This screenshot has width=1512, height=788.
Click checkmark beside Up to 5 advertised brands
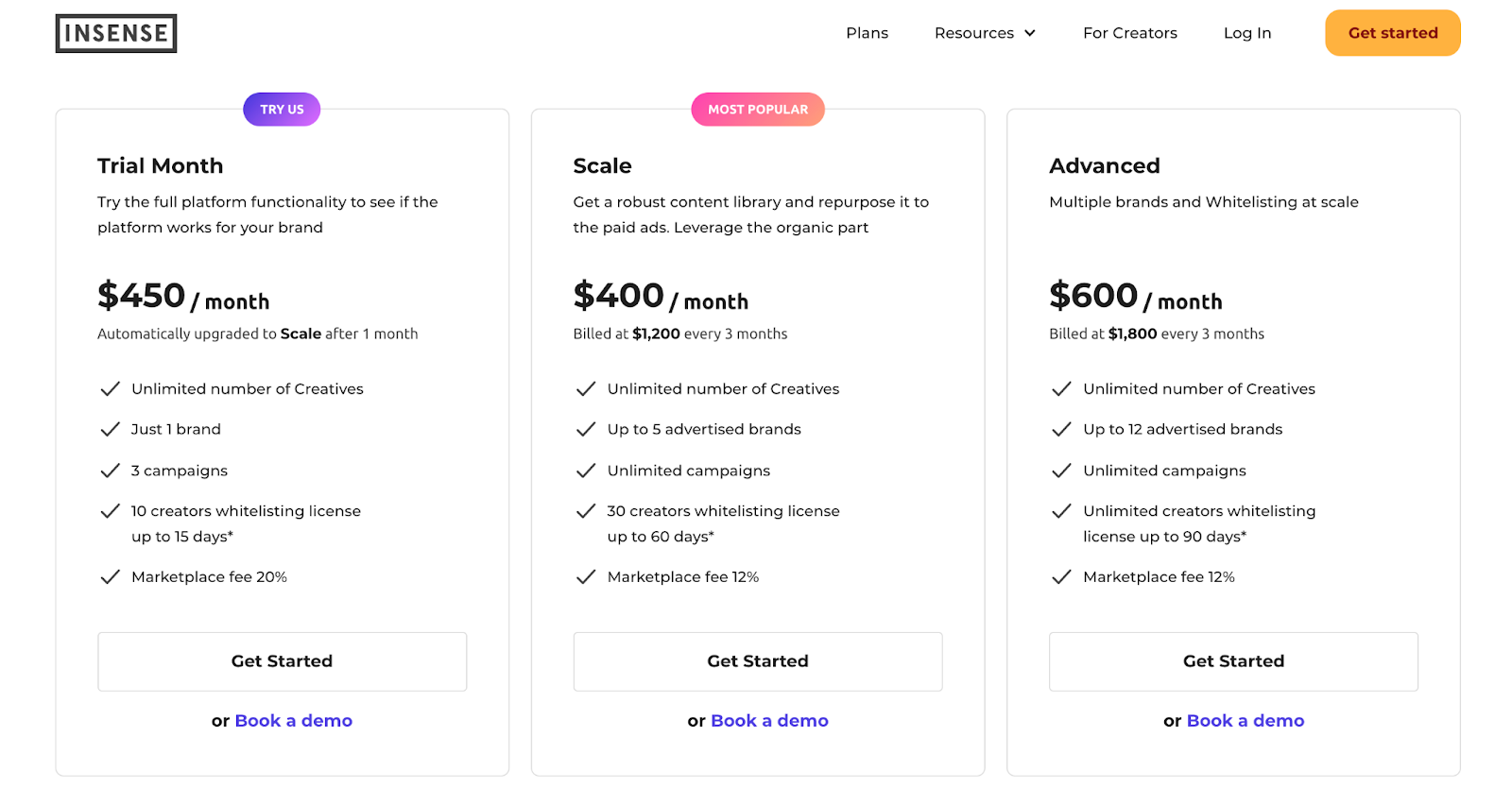[x=586, y=430]
